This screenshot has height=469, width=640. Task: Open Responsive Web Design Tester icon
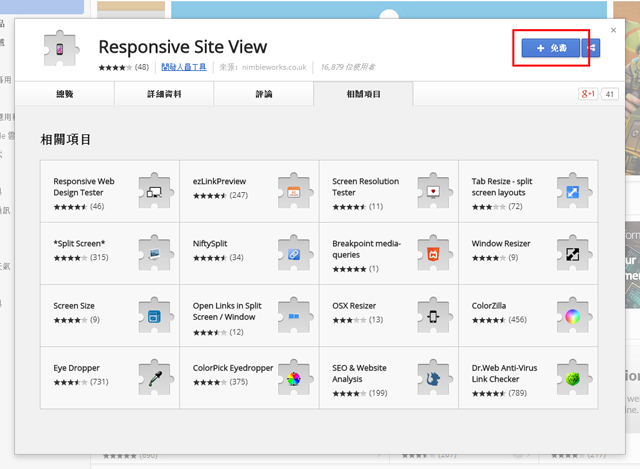pos(156,191)
